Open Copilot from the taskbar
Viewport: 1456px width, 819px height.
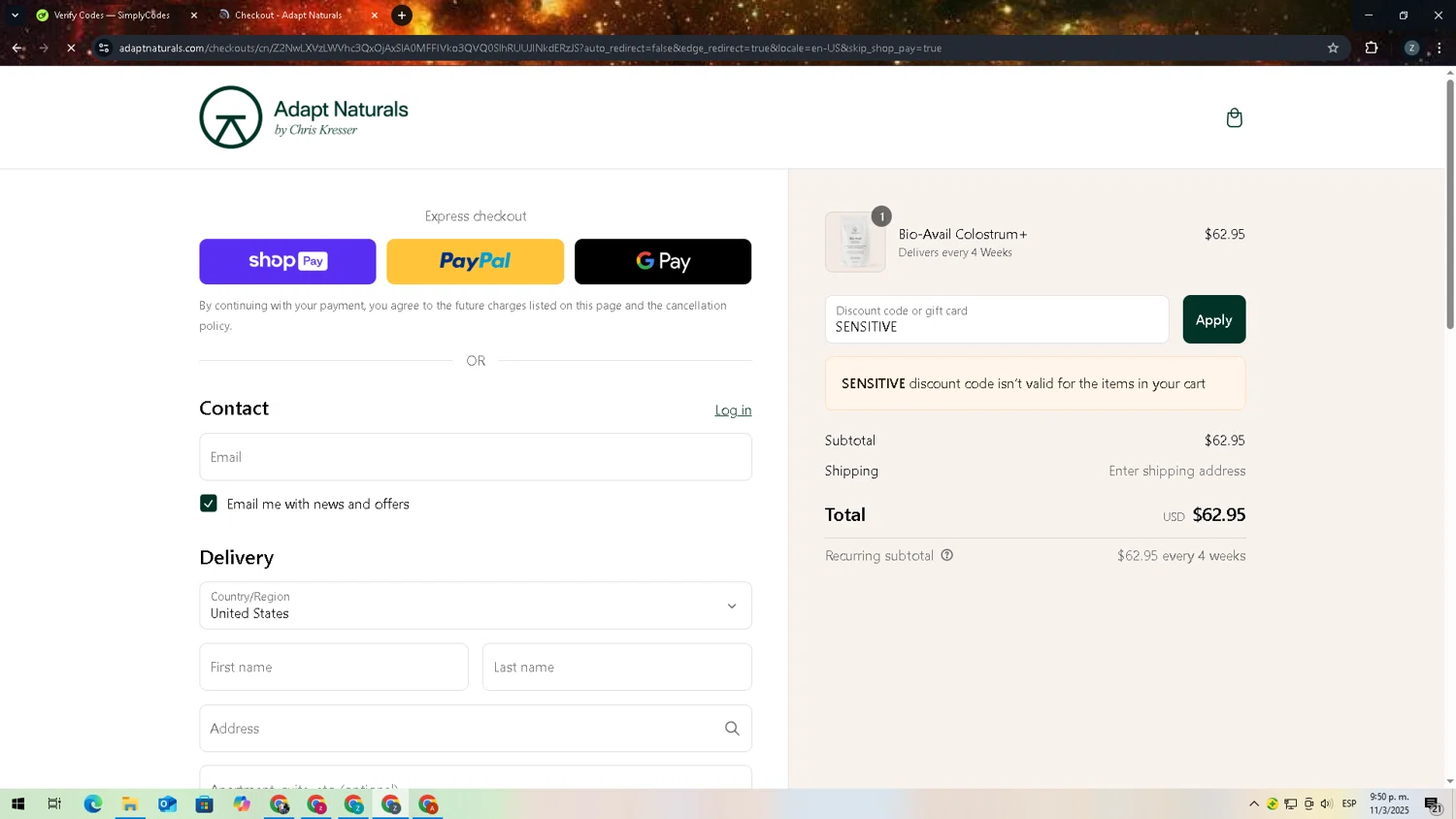tap(242, 803)
